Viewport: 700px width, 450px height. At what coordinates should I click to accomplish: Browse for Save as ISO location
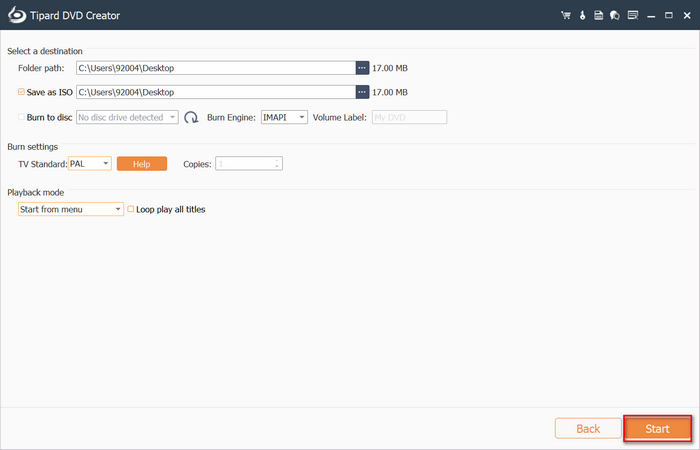[362, 92]
